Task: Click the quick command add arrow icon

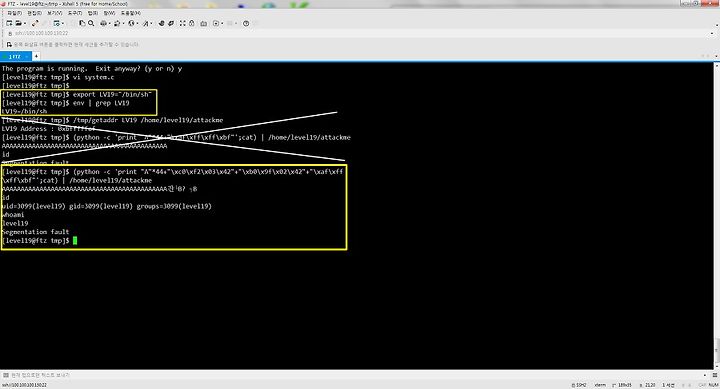Action: [x=9, y=45]
